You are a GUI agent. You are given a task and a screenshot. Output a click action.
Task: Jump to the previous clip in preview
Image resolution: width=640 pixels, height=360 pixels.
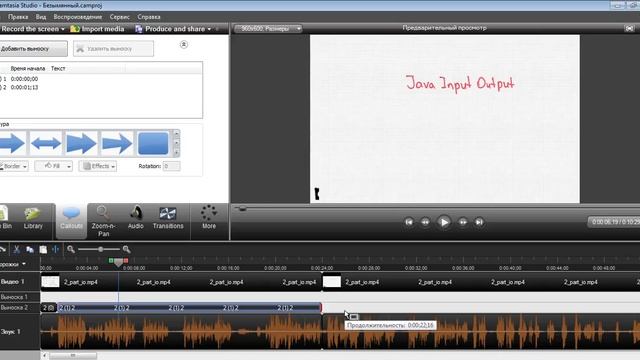tap(409, 222)
